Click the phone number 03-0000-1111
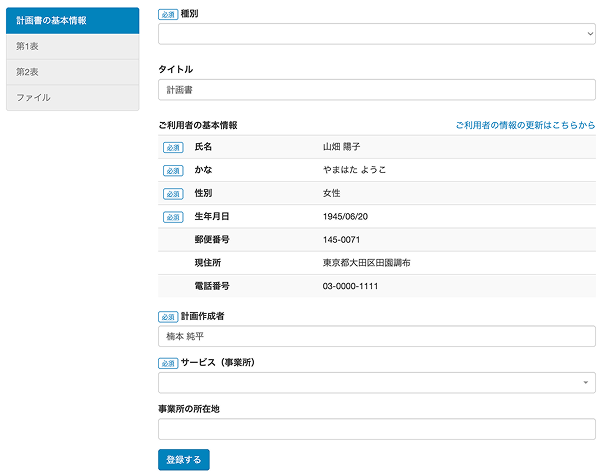The width and height of the screenshot is (600, 476). click(350, 286)
